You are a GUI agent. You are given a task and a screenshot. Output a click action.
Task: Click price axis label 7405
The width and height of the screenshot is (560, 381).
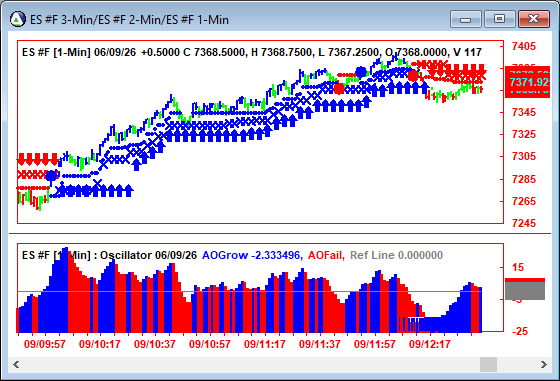click(524, 46)
